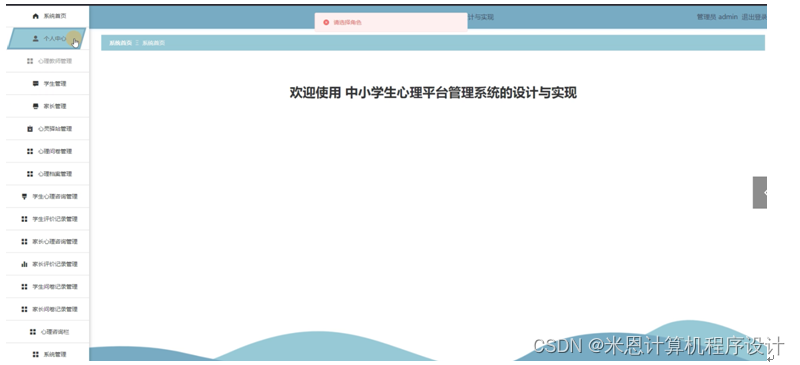800x365 pixels.
Task: Click the gray collapse tab on the right edge
Action: point(760,192)
